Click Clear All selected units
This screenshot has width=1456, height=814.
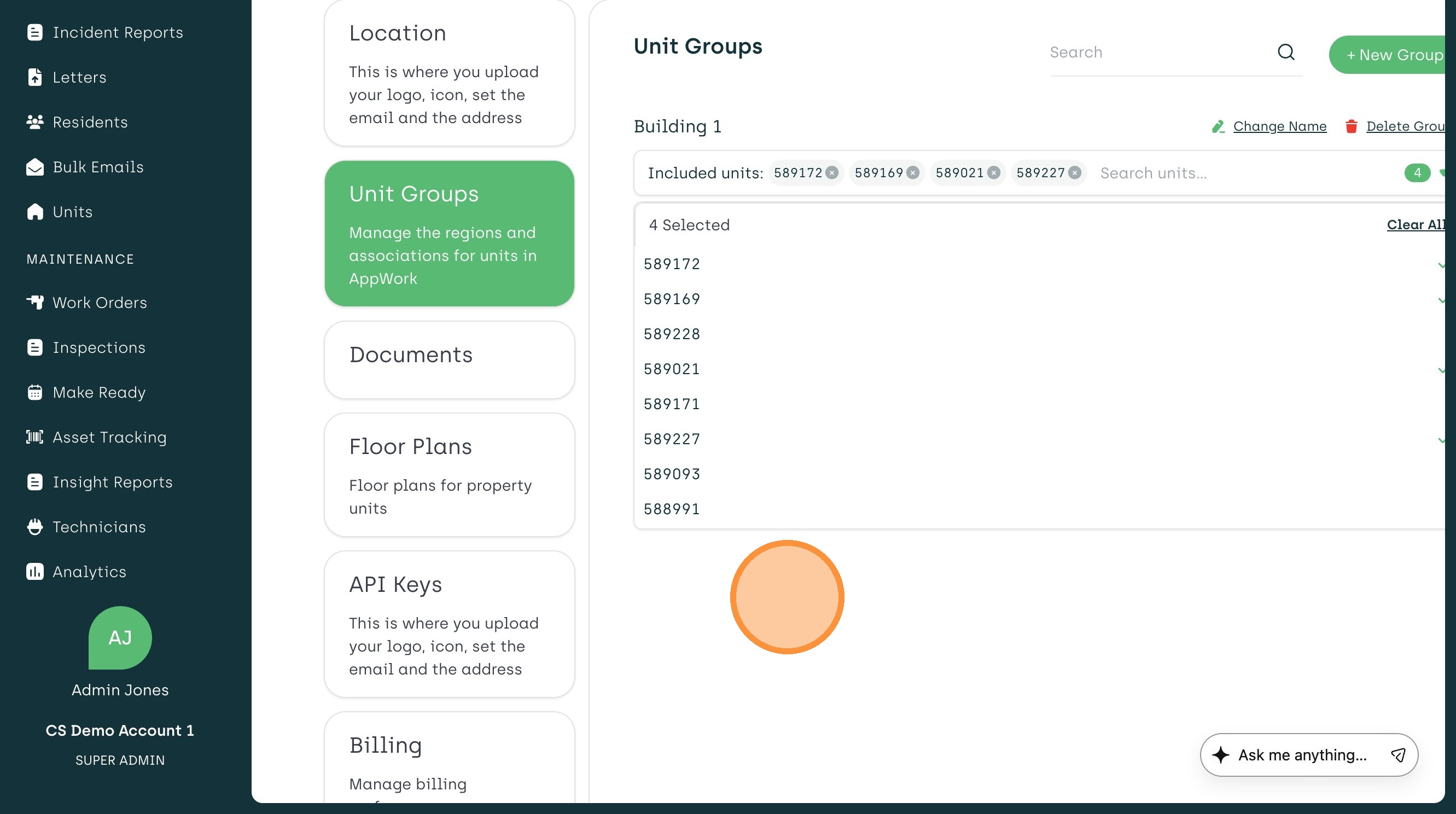point(1415,224)
